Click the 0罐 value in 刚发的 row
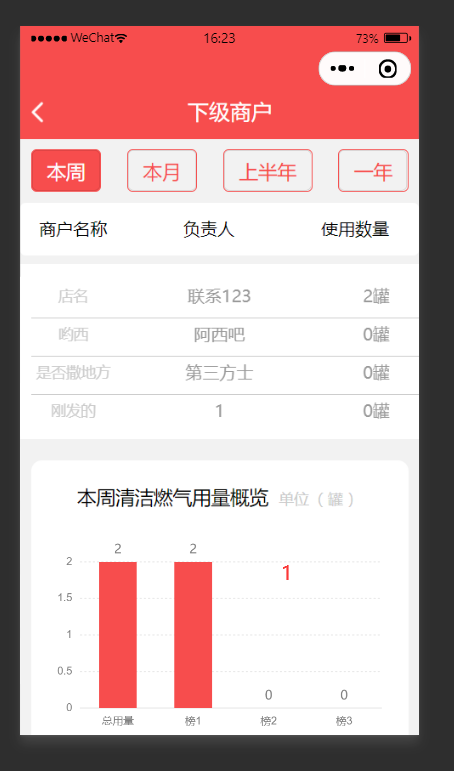454x771 pixels. [x=376, y=411]
